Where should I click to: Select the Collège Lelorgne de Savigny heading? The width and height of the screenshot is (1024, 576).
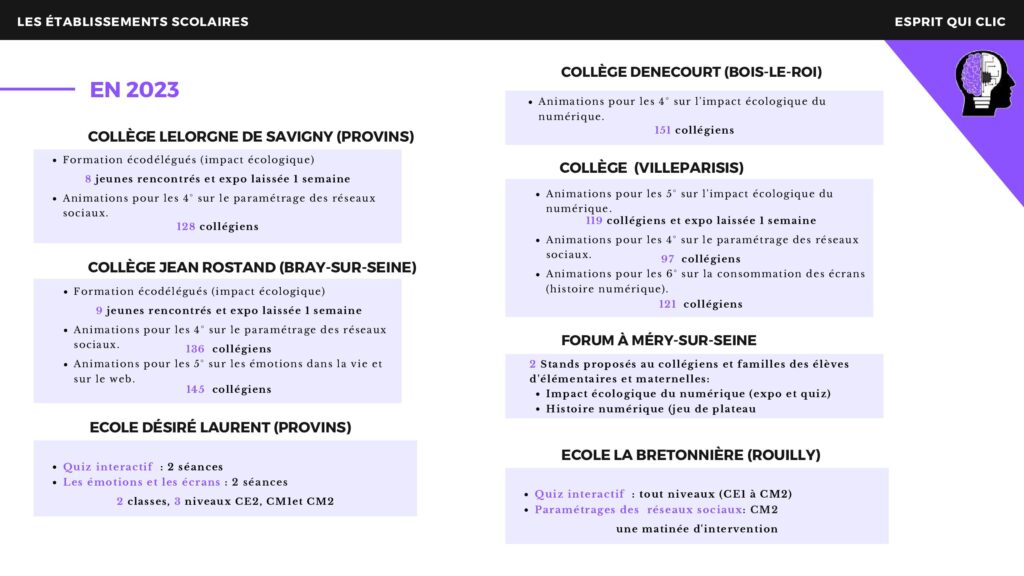pos(251,136)
